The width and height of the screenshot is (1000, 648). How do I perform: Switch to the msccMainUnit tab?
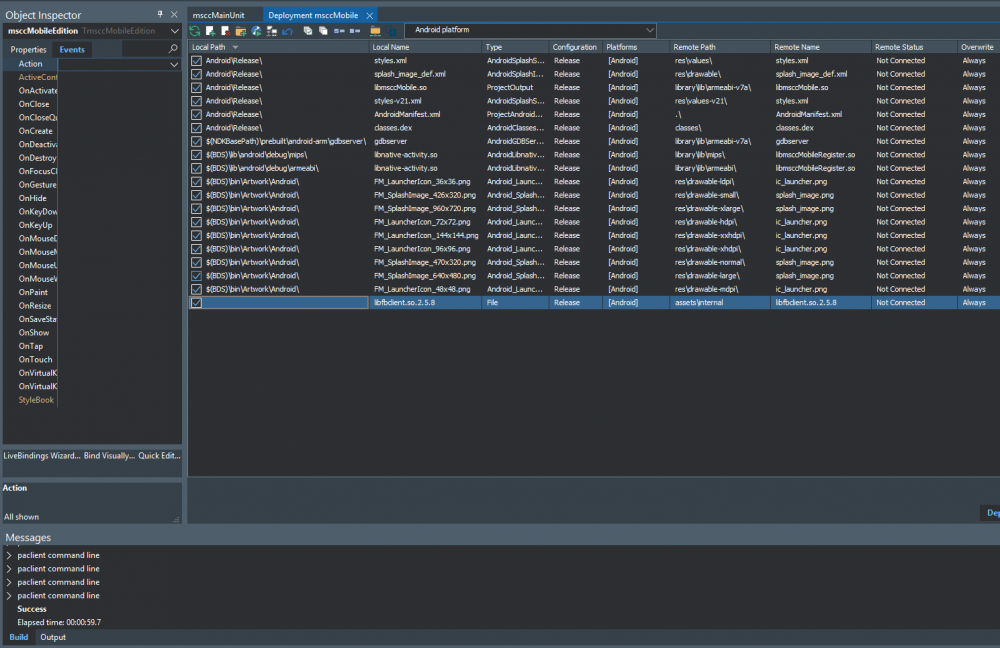coord(219,15)
